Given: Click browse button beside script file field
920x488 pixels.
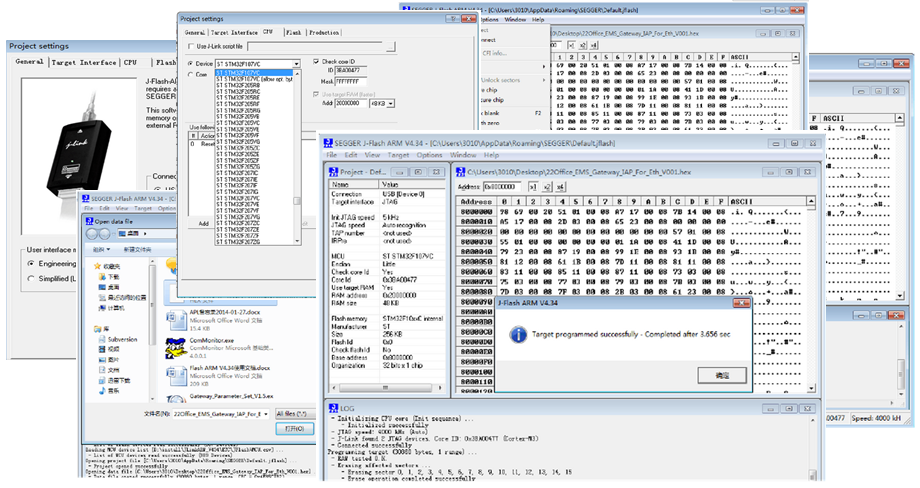Looking at the screenshot, I should pyautogui.click(x=391, y=46).
